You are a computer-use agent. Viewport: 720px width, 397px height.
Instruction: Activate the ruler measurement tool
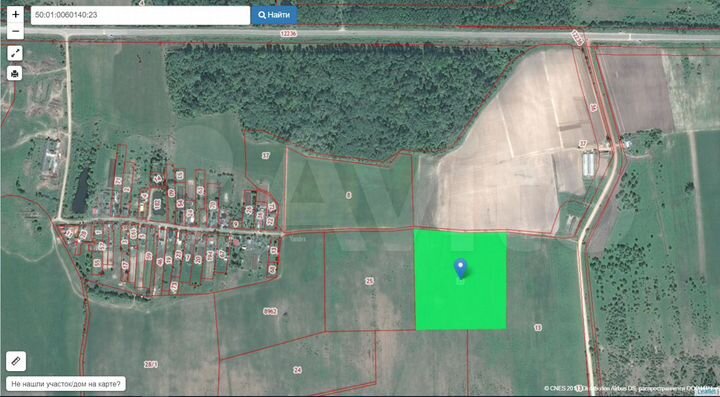[x=16, y=361]
